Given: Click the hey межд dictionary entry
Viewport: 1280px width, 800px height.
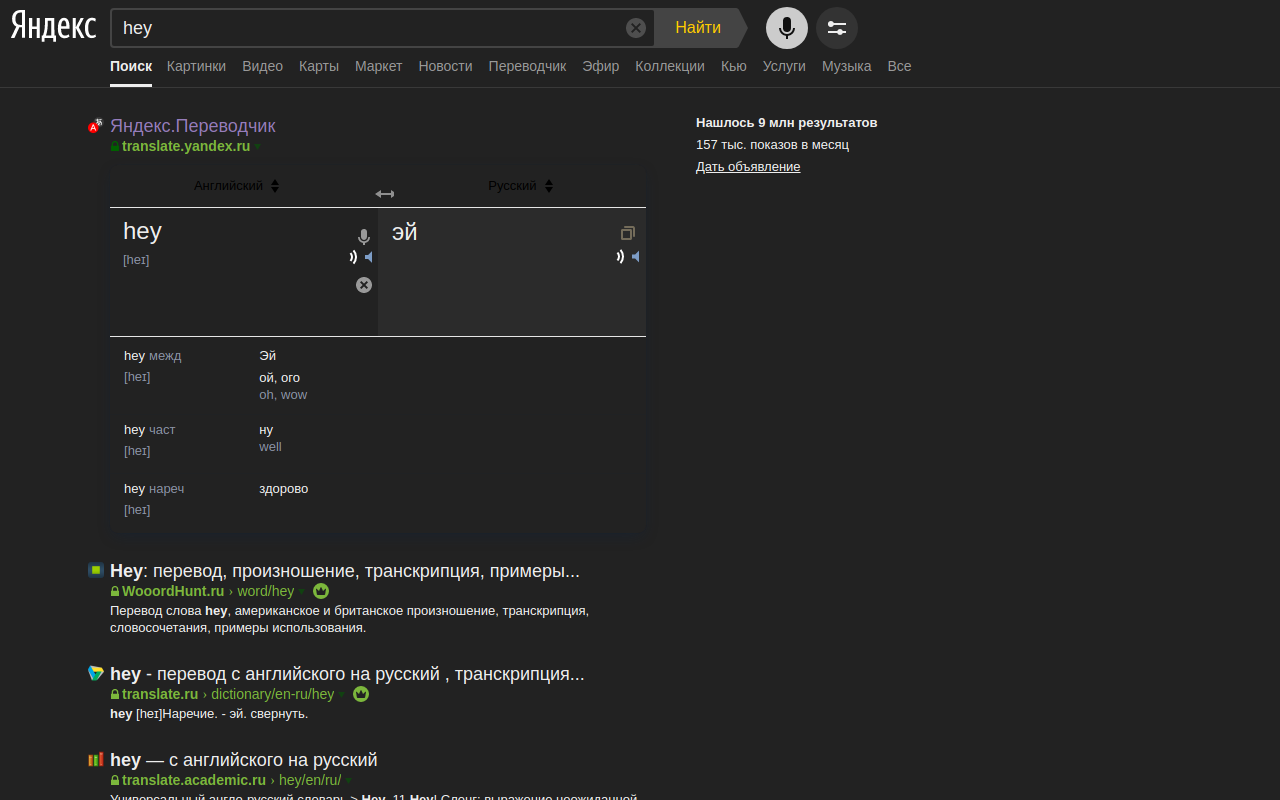Looking at the screenshot, I should pos(152,356).
